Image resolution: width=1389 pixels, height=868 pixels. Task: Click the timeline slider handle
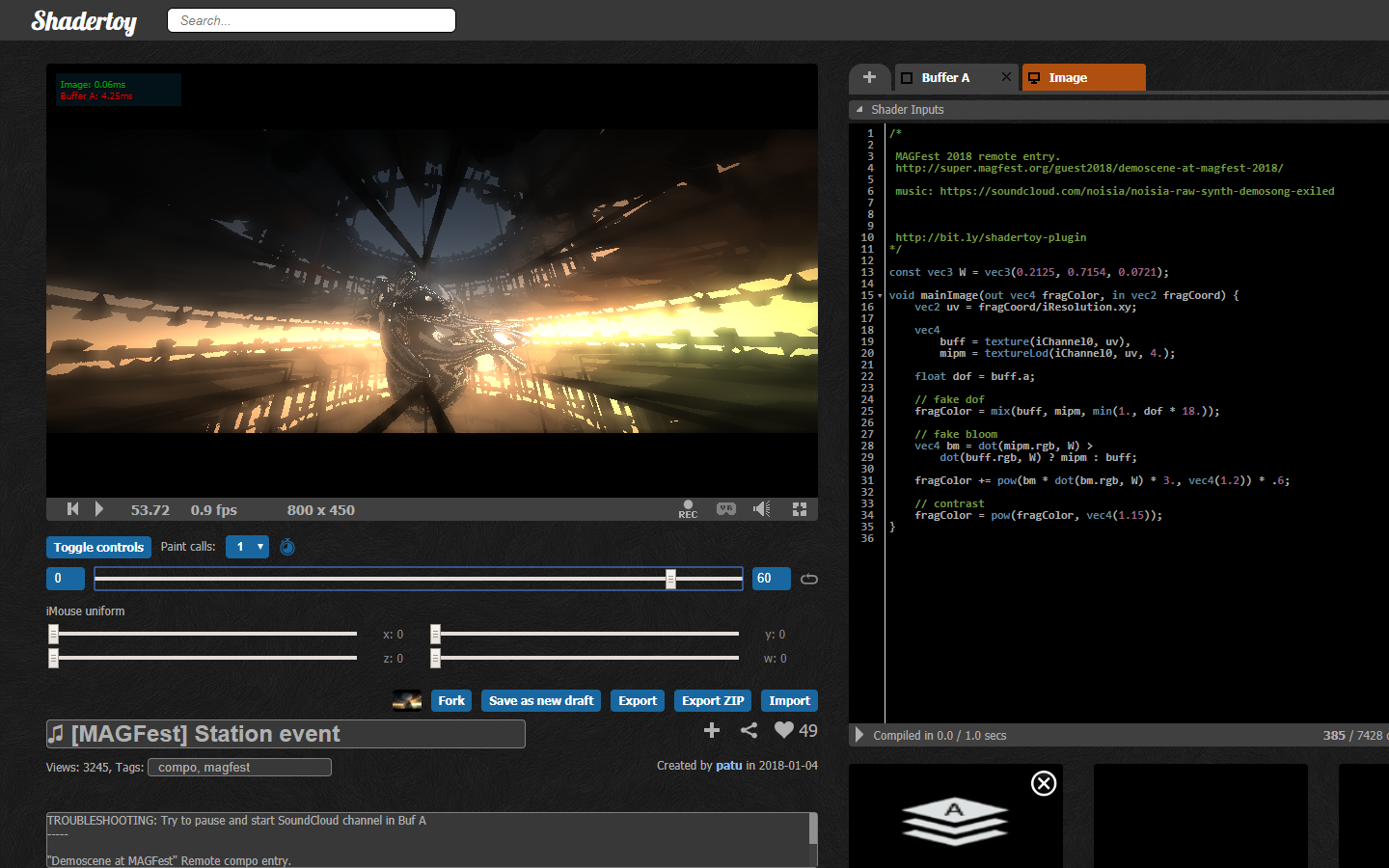(670, 579)
